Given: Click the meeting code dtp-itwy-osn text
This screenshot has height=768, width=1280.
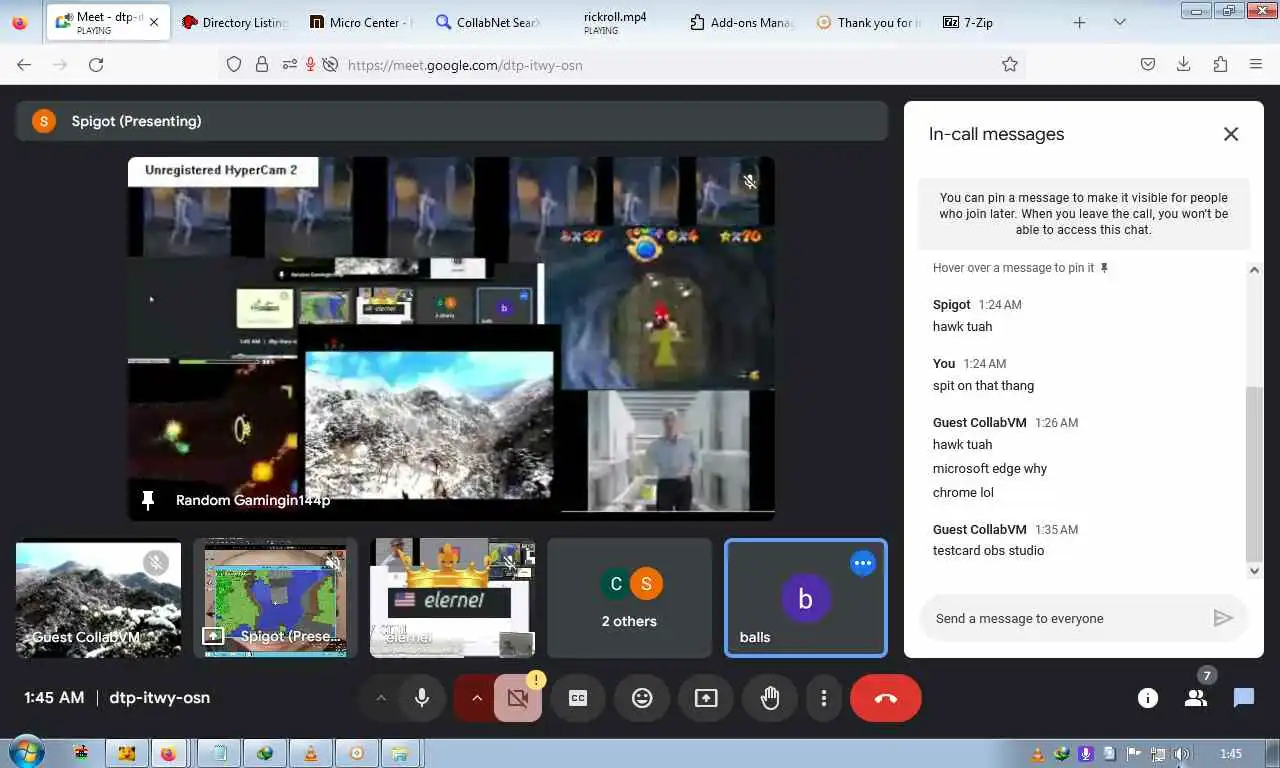Looking at the screenshot, I should pyautogui.click(x=159, y=698).
